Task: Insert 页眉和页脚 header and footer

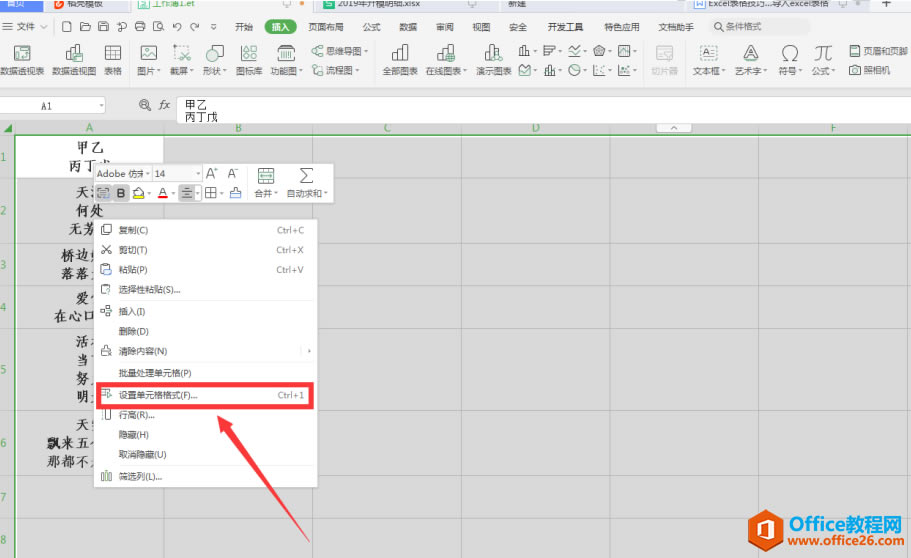Action: click(877, 51)
